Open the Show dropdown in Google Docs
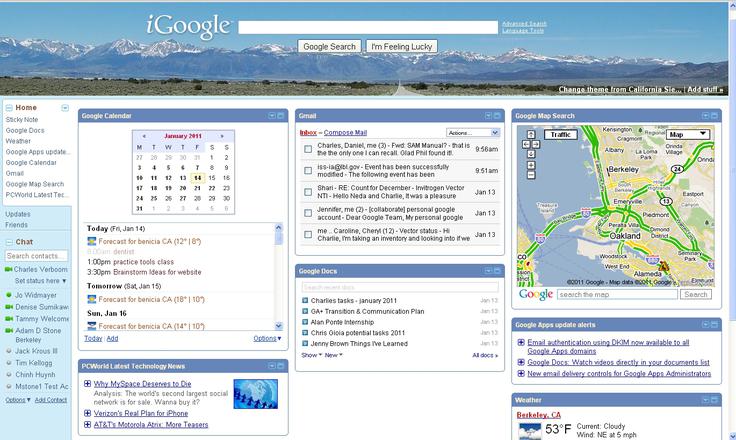Screen dimensions: 736x440 click(312, 355)
